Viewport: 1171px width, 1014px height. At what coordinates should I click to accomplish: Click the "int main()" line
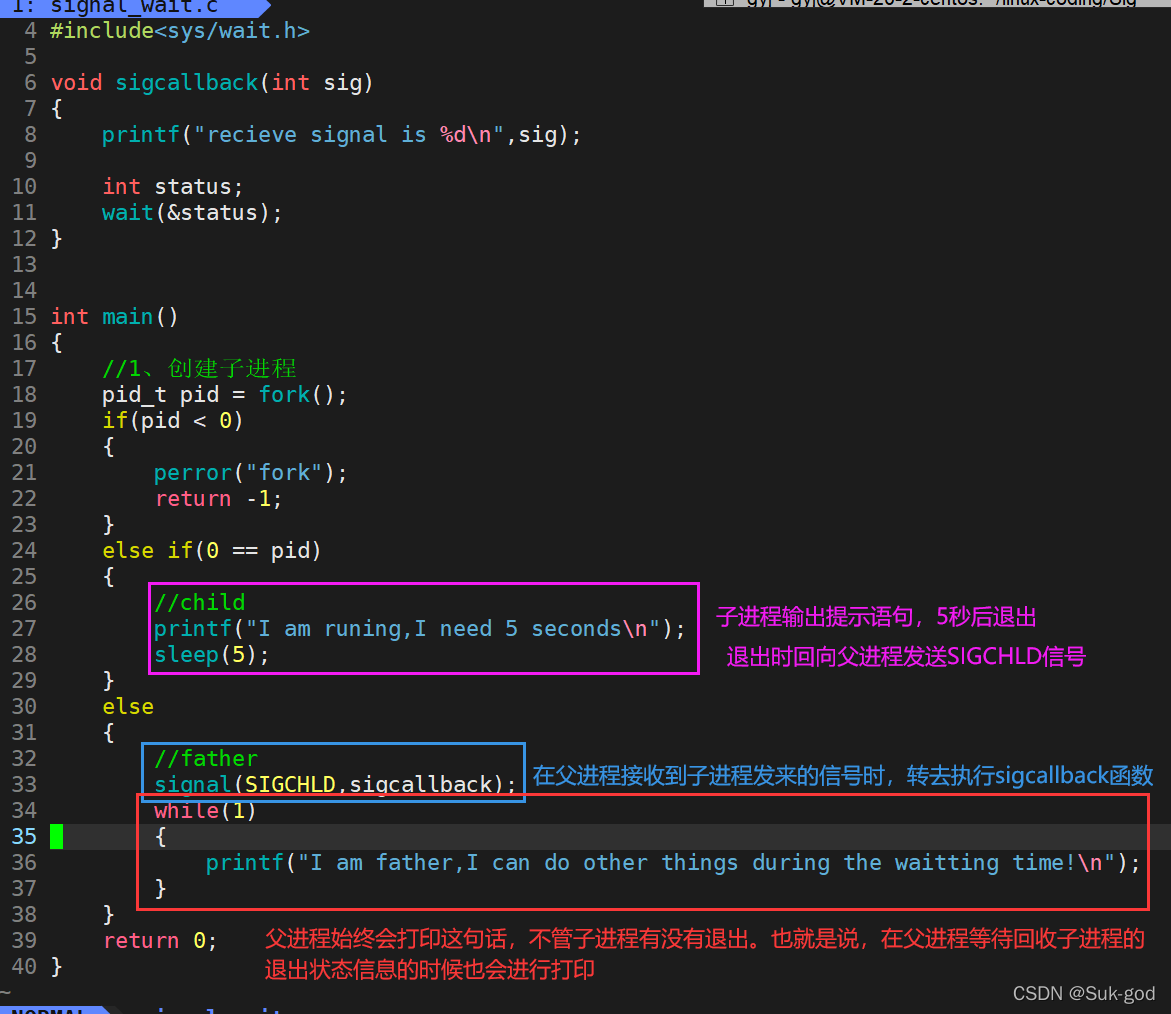(x=114, y=317)
